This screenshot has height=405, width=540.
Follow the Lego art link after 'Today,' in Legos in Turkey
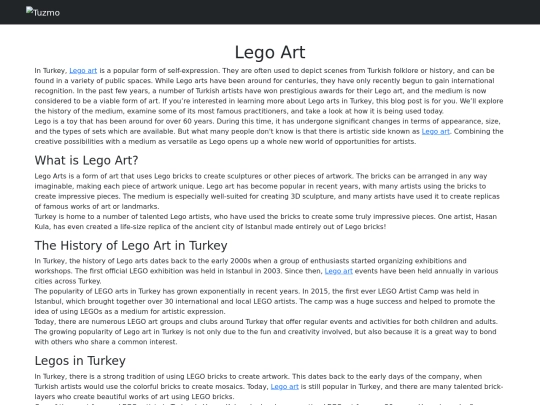coord(284,387)
